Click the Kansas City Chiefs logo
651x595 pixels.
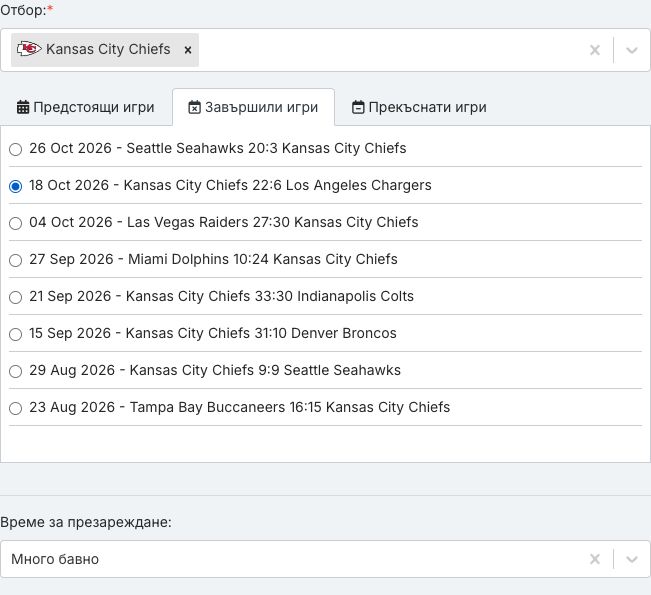[x=29, y=49]
